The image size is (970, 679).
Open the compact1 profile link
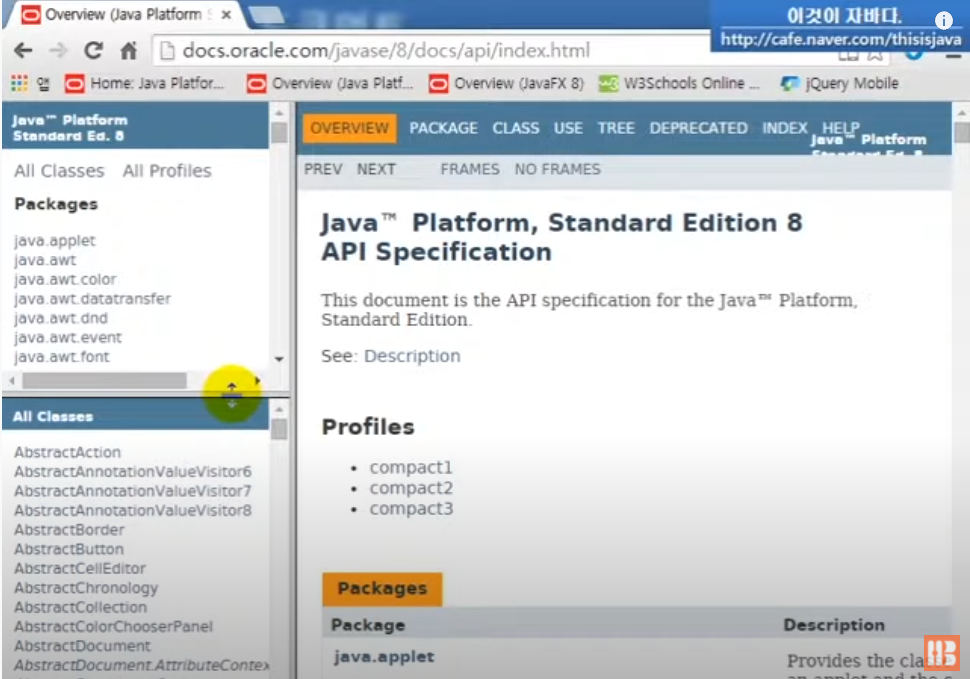click(411, 468)
